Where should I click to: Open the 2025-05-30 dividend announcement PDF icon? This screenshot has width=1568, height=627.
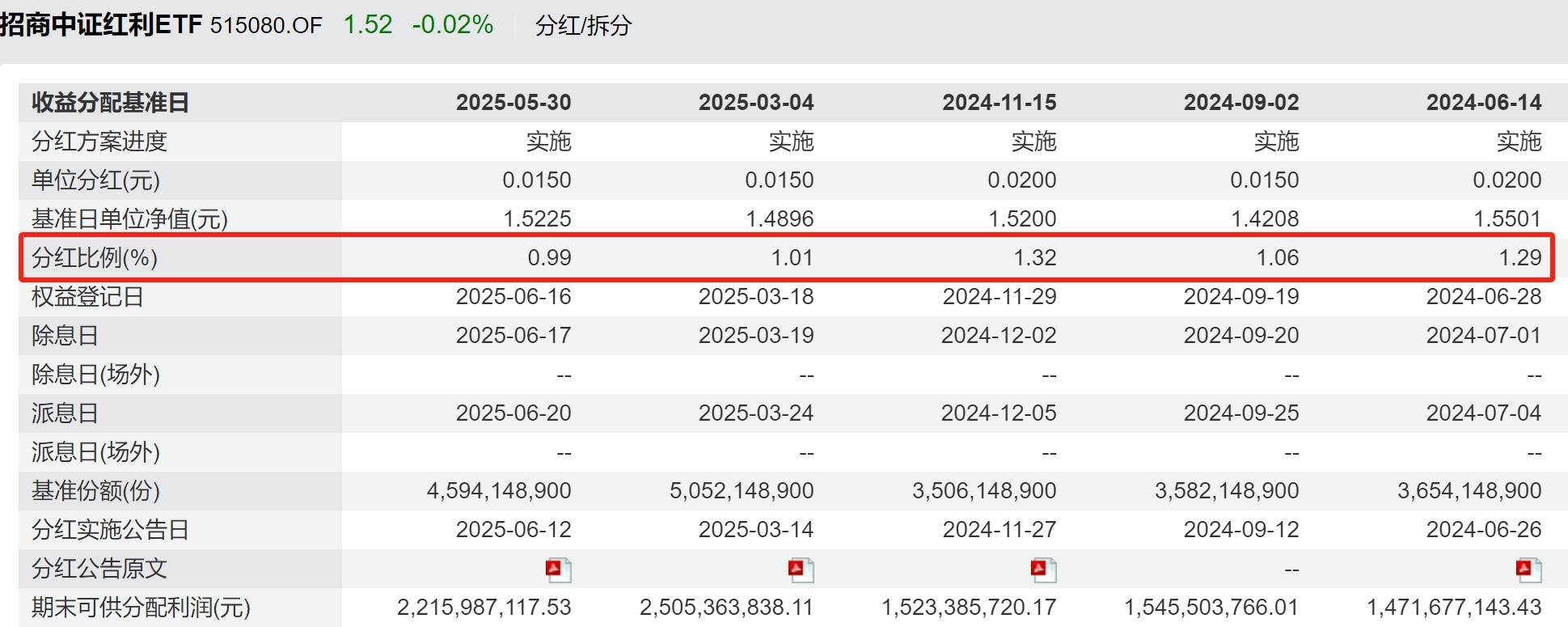tap(558, 570)
